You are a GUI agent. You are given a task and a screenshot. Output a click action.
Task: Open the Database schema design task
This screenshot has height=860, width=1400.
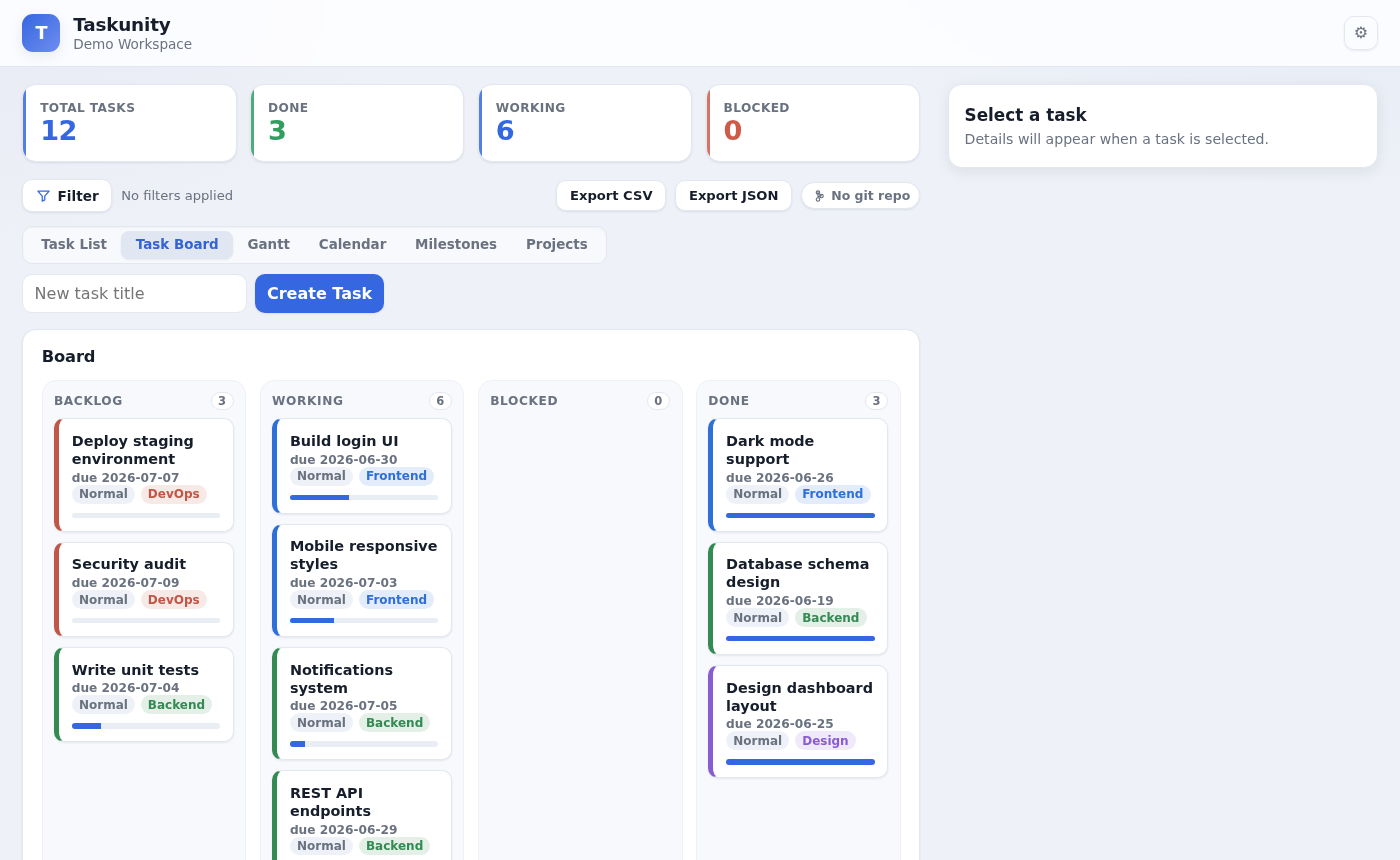pyautogui.click(x=798, y=599)
